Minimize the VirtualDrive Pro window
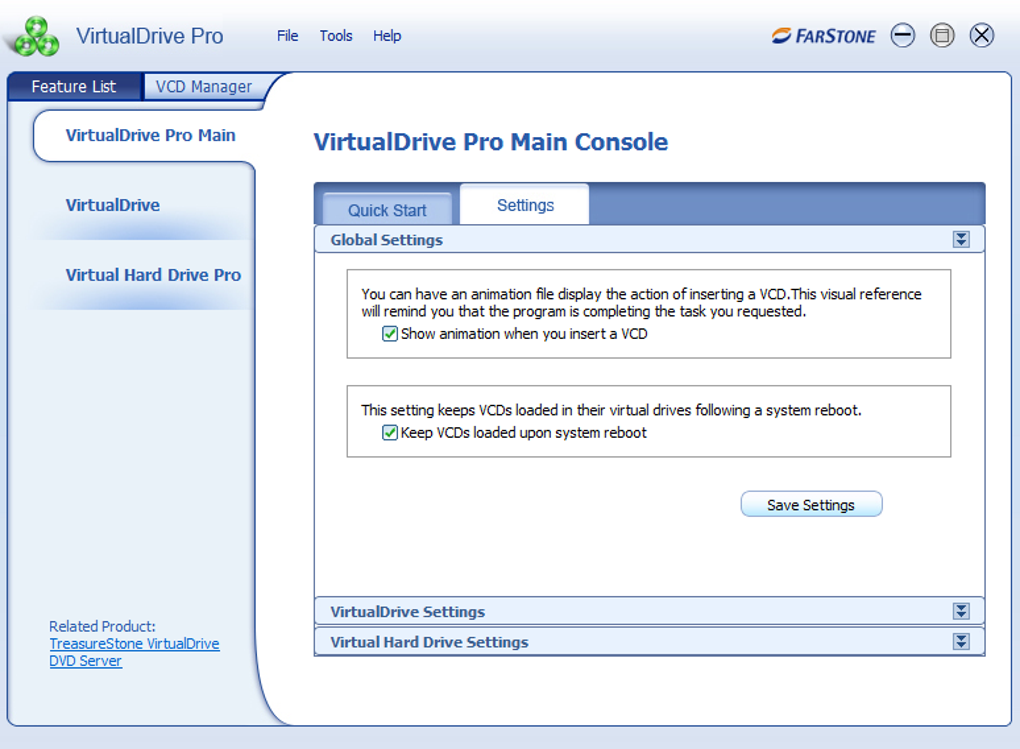Screen dimensions: 1020x749 click(x=903, y=35)
